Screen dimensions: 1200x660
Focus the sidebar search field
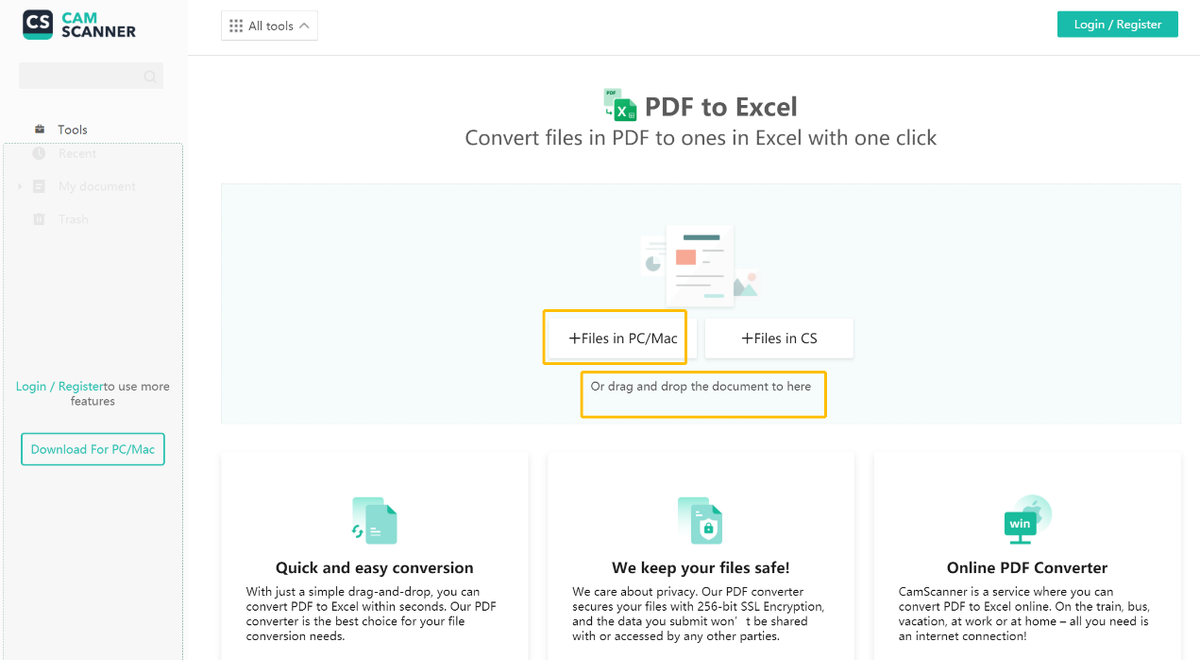pyautogui.click(x=90, y=76)
